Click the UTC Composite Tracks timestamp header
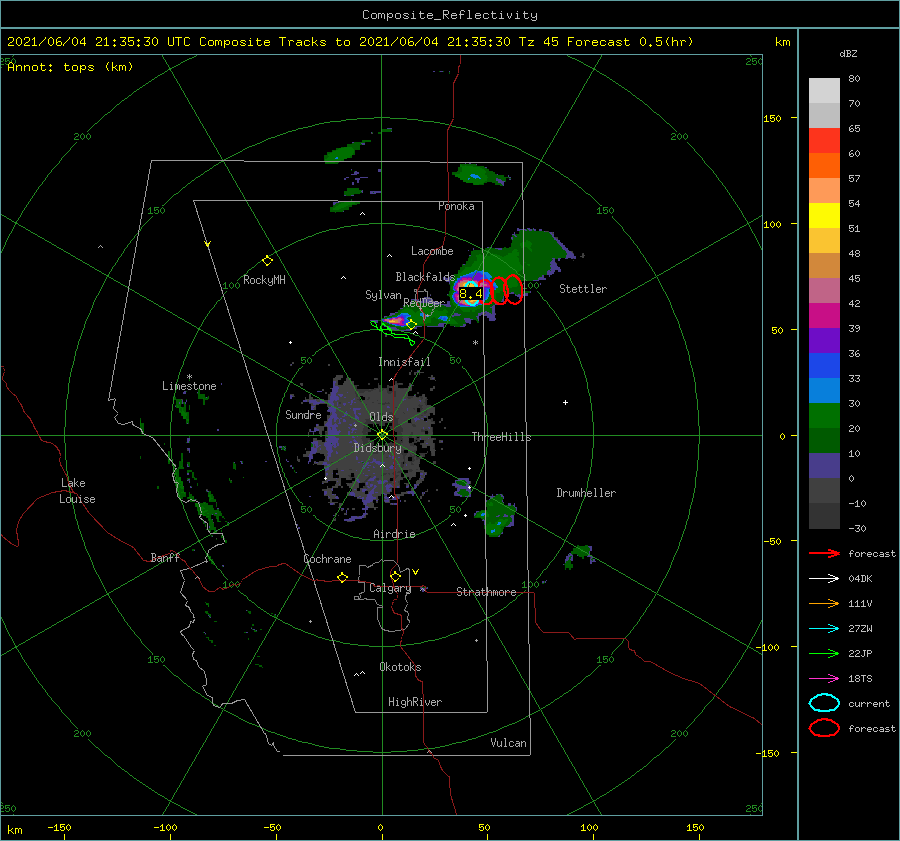The image size is (900, 841). pos(350,42)
